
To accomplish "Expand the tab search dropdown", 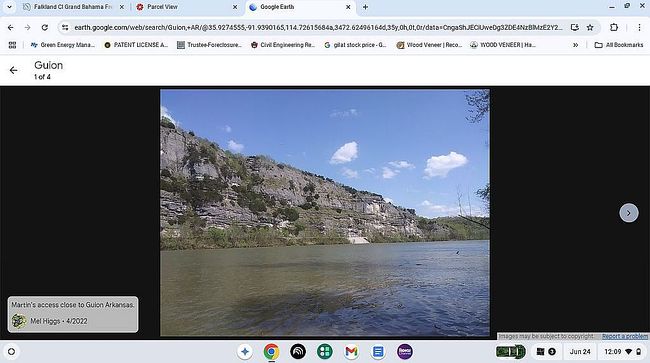I will coord(9,7).
